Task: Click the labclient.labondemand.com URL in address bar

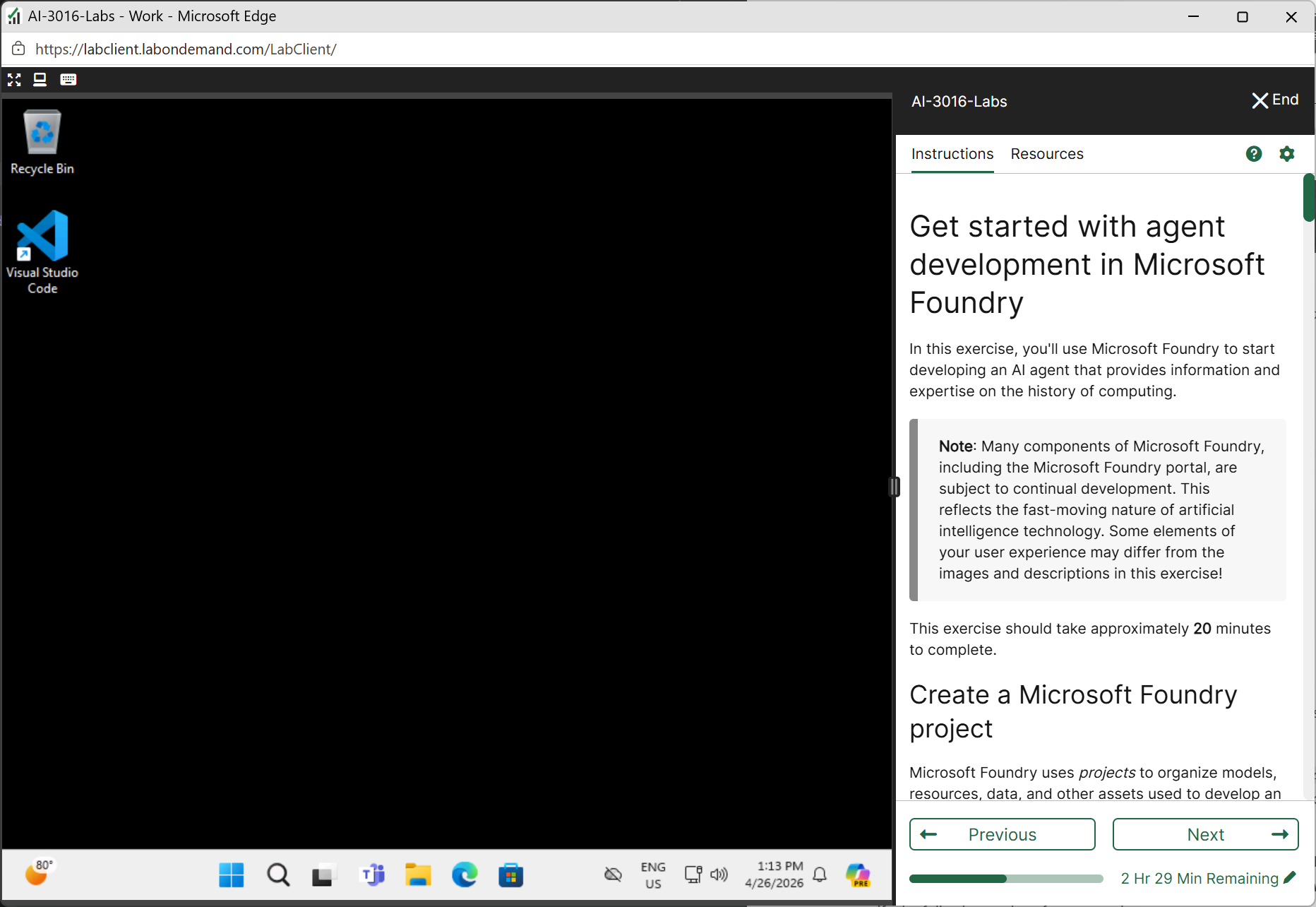Action: (186, 49)
